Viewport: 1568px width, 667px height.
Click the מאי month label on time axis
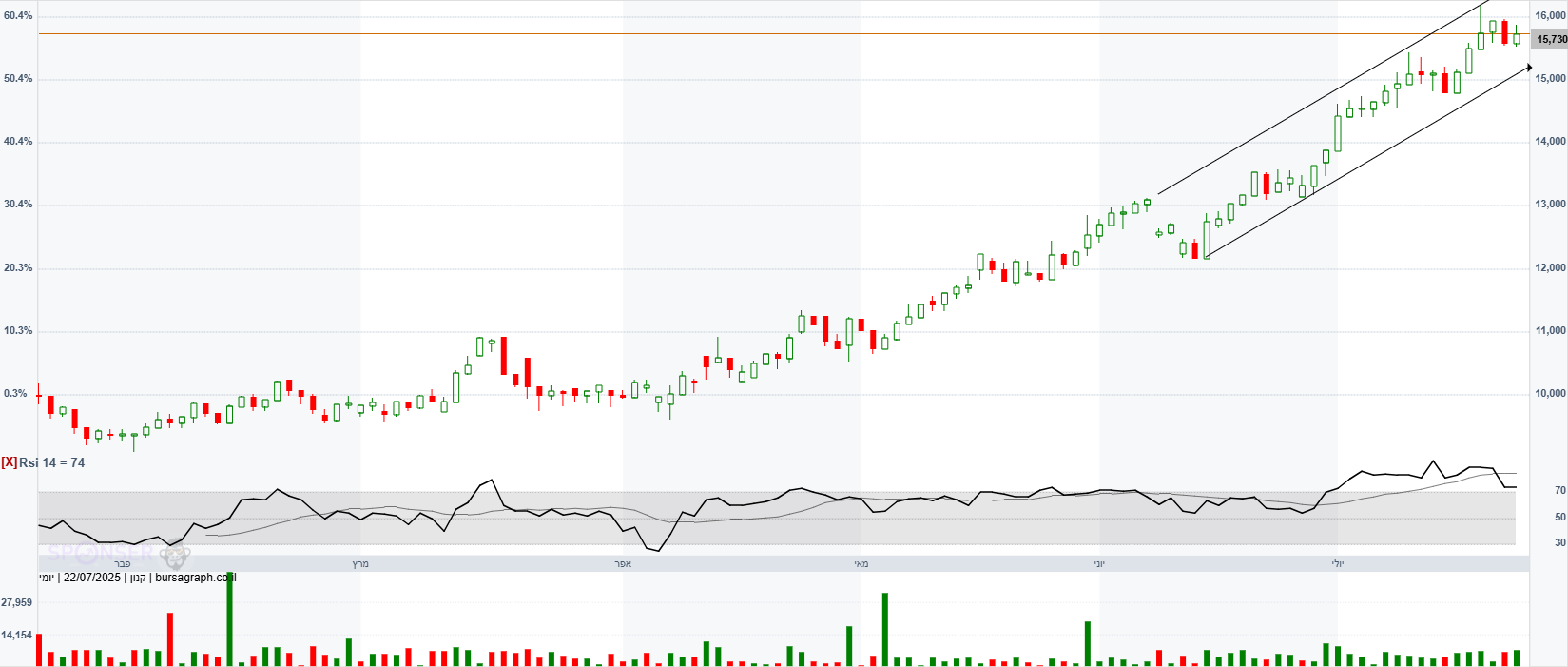pyautogui.click(x=861, y=564)
